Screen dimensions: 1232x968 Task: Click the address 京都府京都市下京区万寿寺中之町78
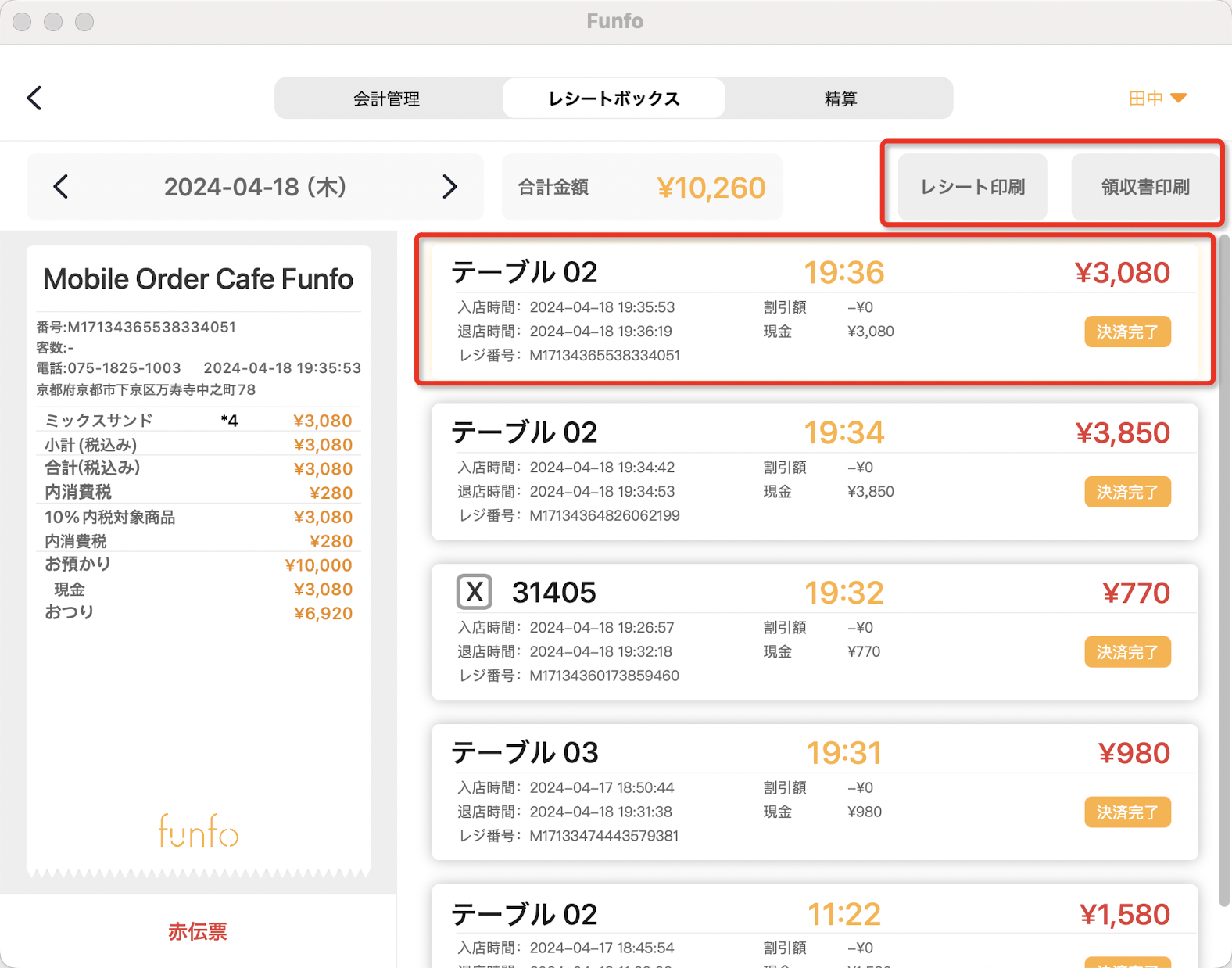pos(146,389)
